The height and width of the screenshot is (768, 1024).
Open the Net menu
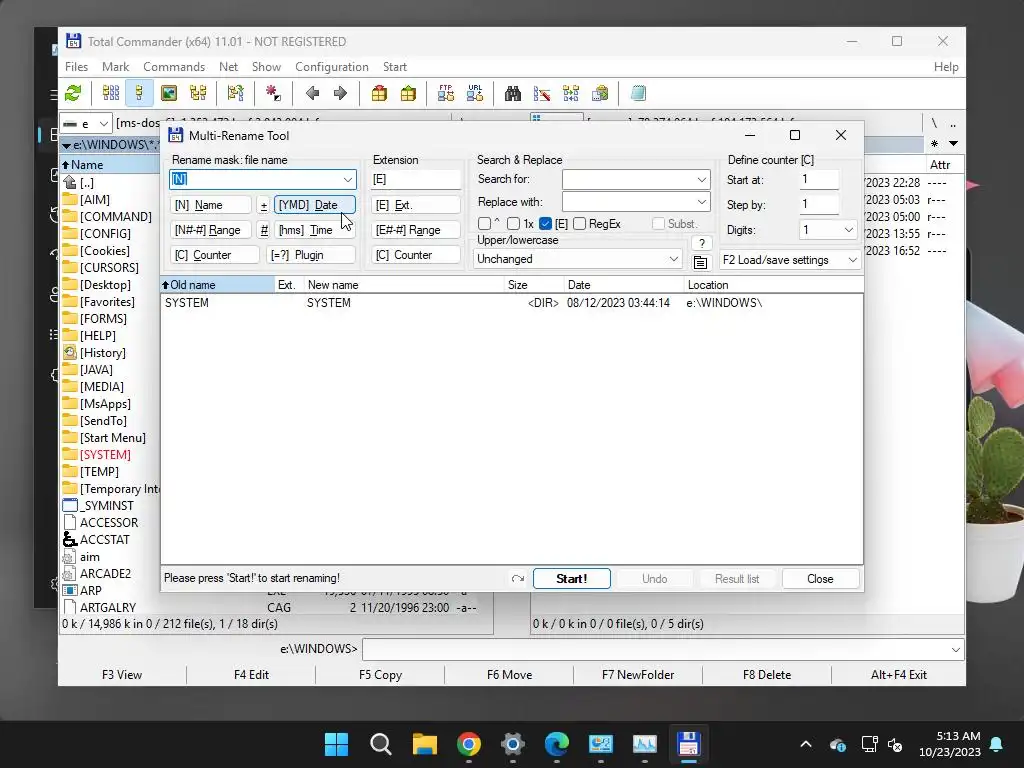pyautogui.click(x=229, y=67)
